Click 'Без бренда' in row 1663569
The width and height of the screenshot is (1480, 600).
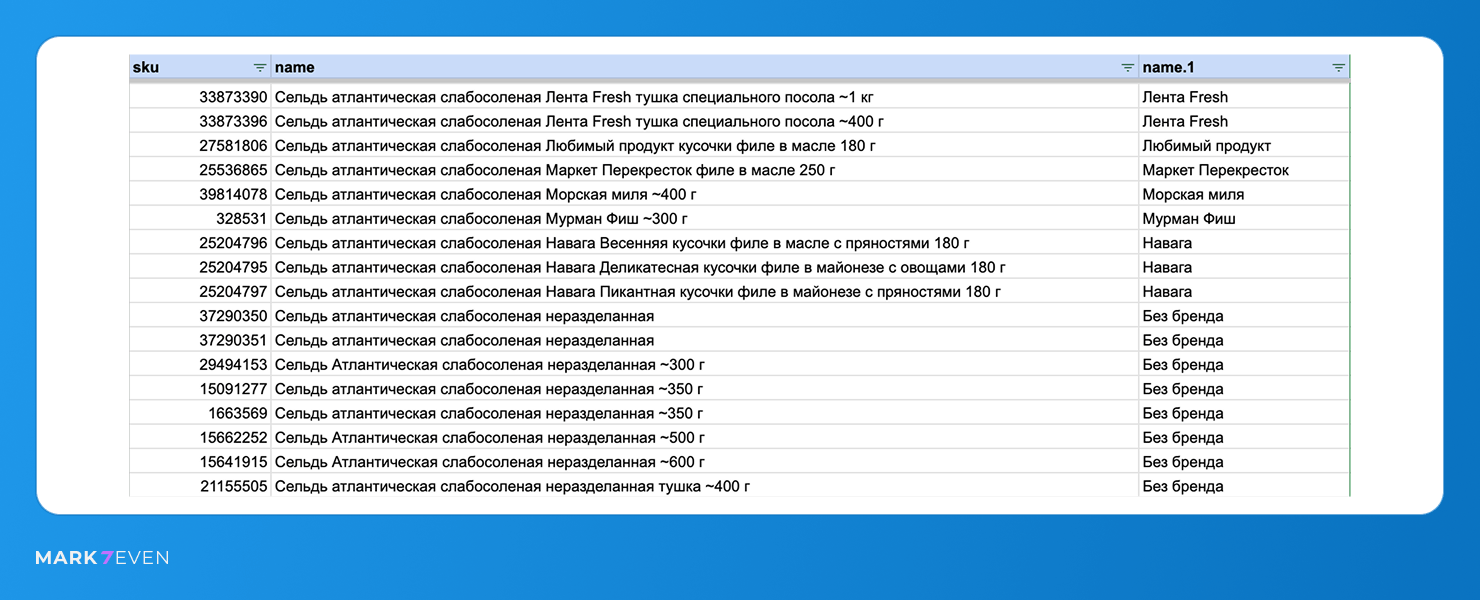1245,413
